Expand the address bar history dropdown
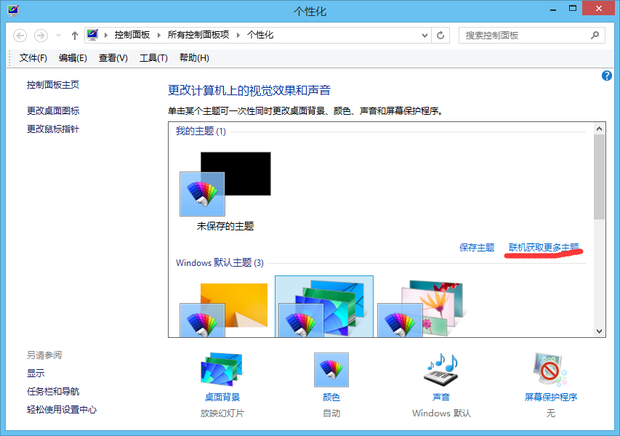This screenshot has height=436, width=620. (x=424, y=35)
